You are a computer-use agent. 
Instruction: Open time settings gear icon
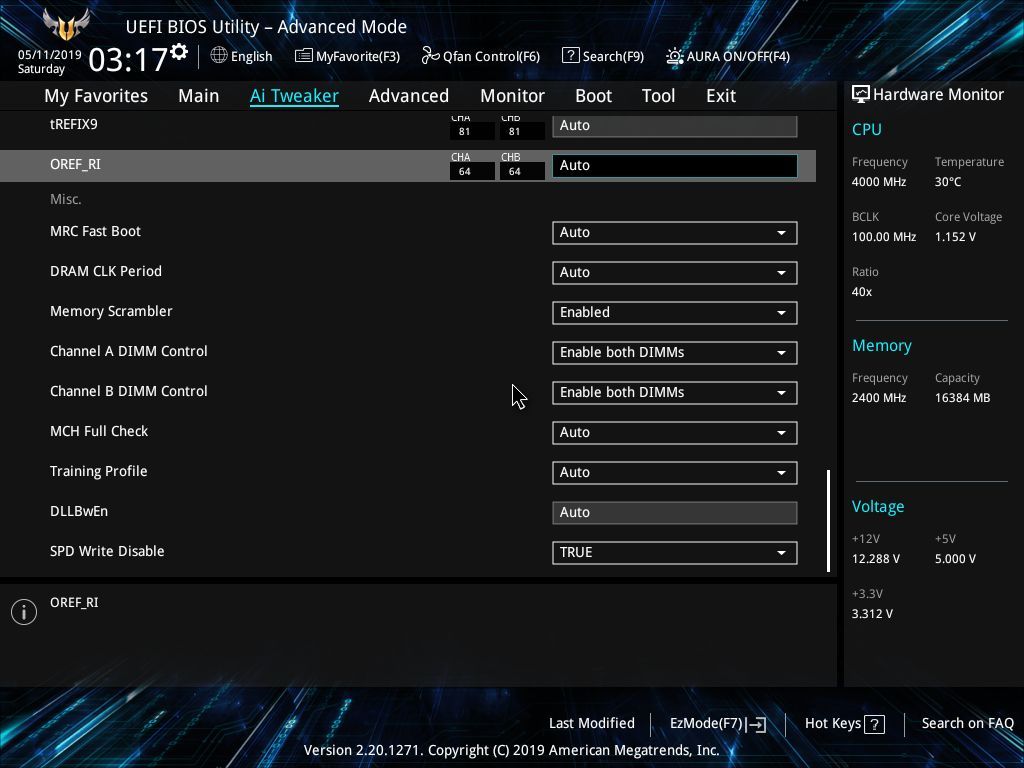click(179, 52)
